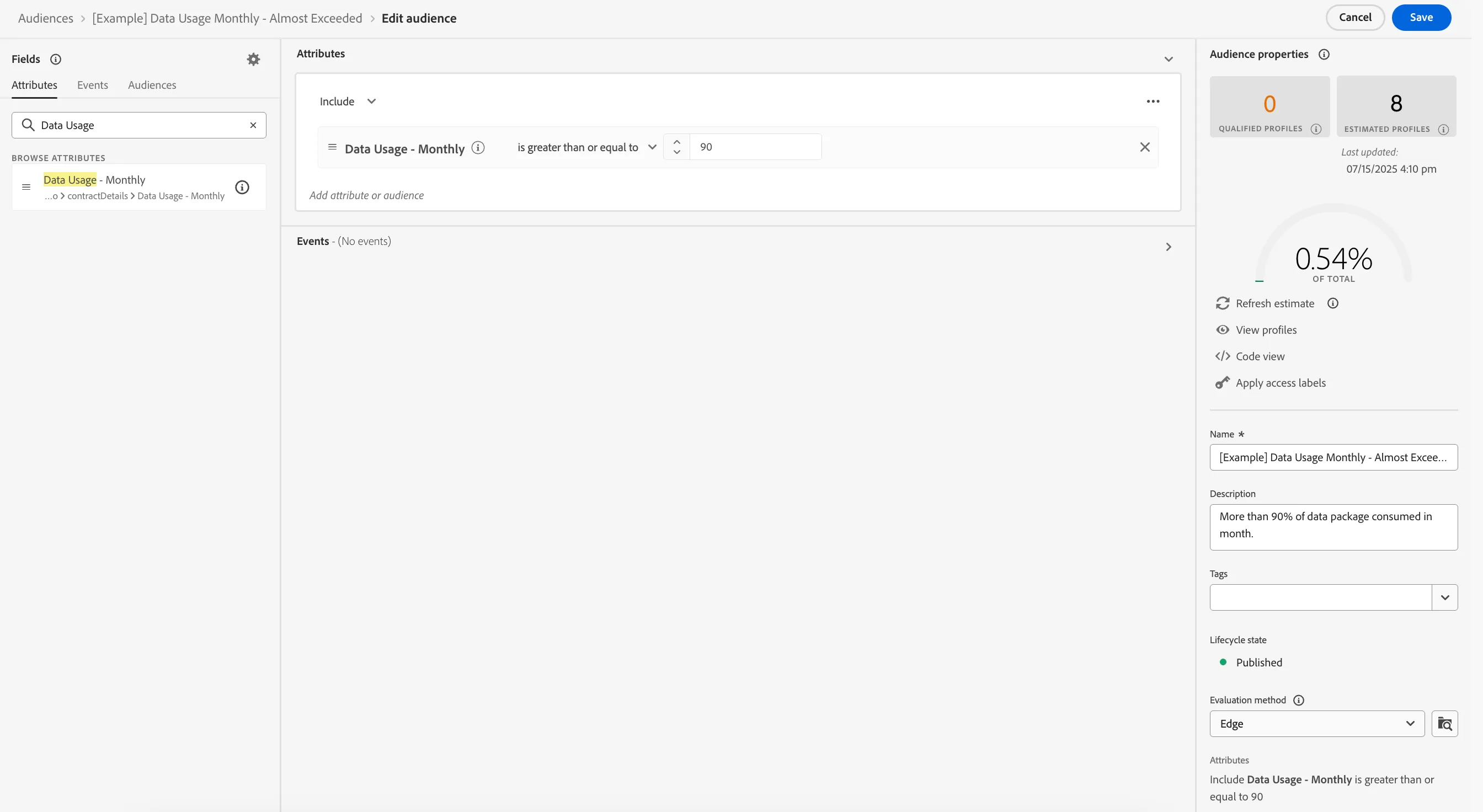Clear the Data Usage search text
Image resolution: width=1483 pixels, height=812 pixels.
point(253,125)
